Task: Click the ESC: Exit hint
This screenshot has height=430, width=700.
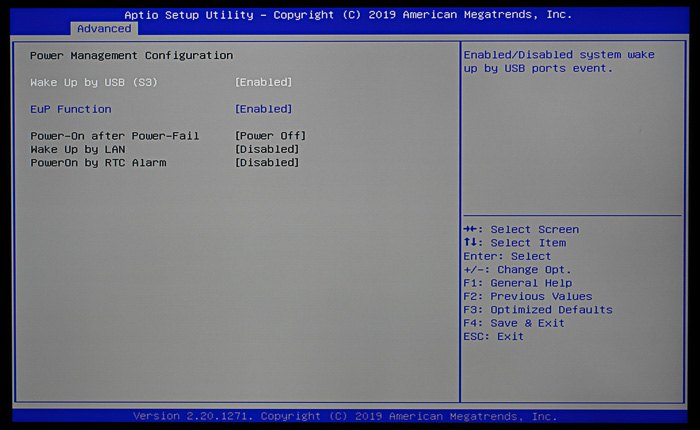Action: [x=493, y=337]
